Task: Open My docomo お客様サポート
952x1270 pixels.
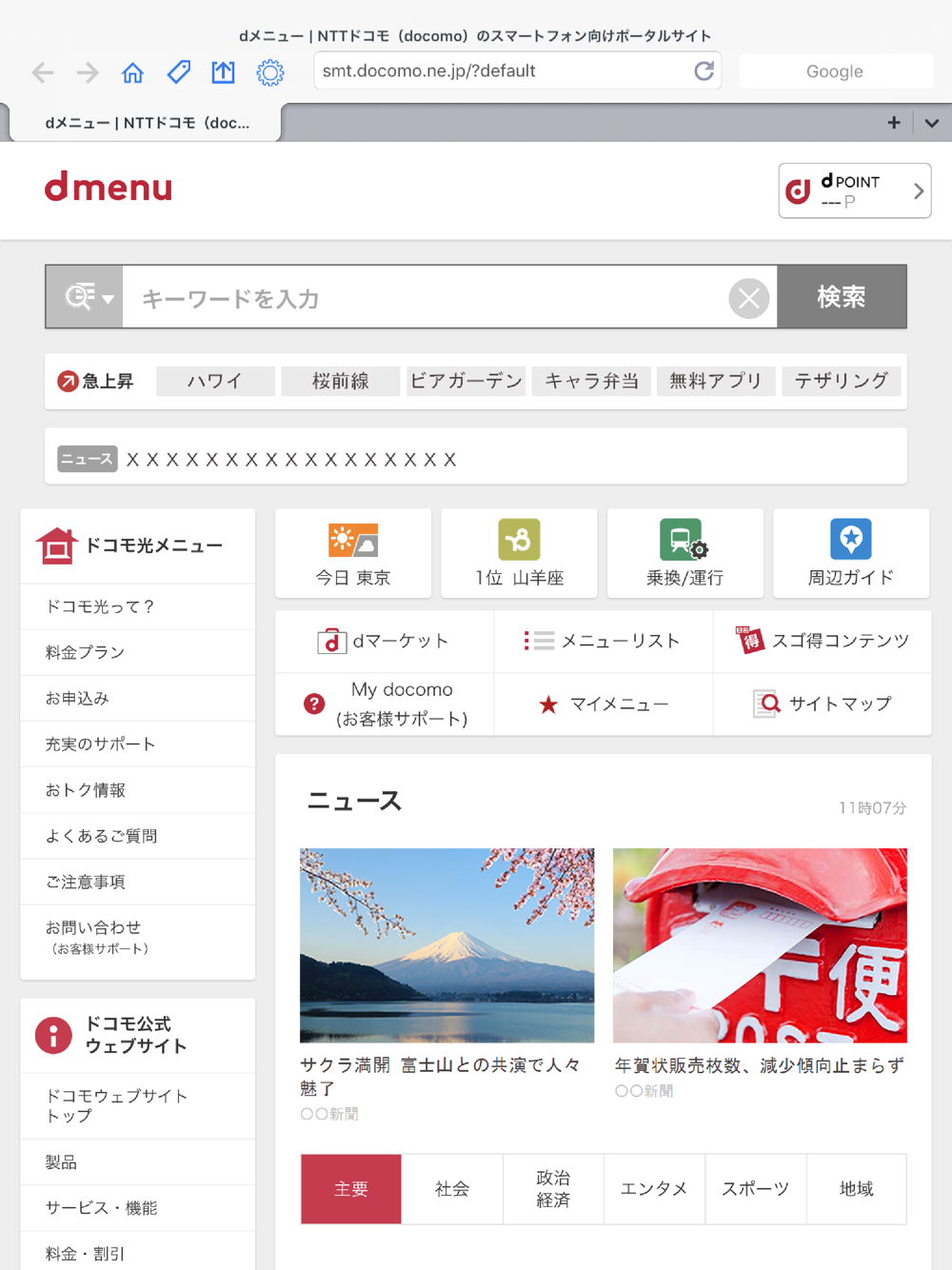Action: [x=384, y=704]
